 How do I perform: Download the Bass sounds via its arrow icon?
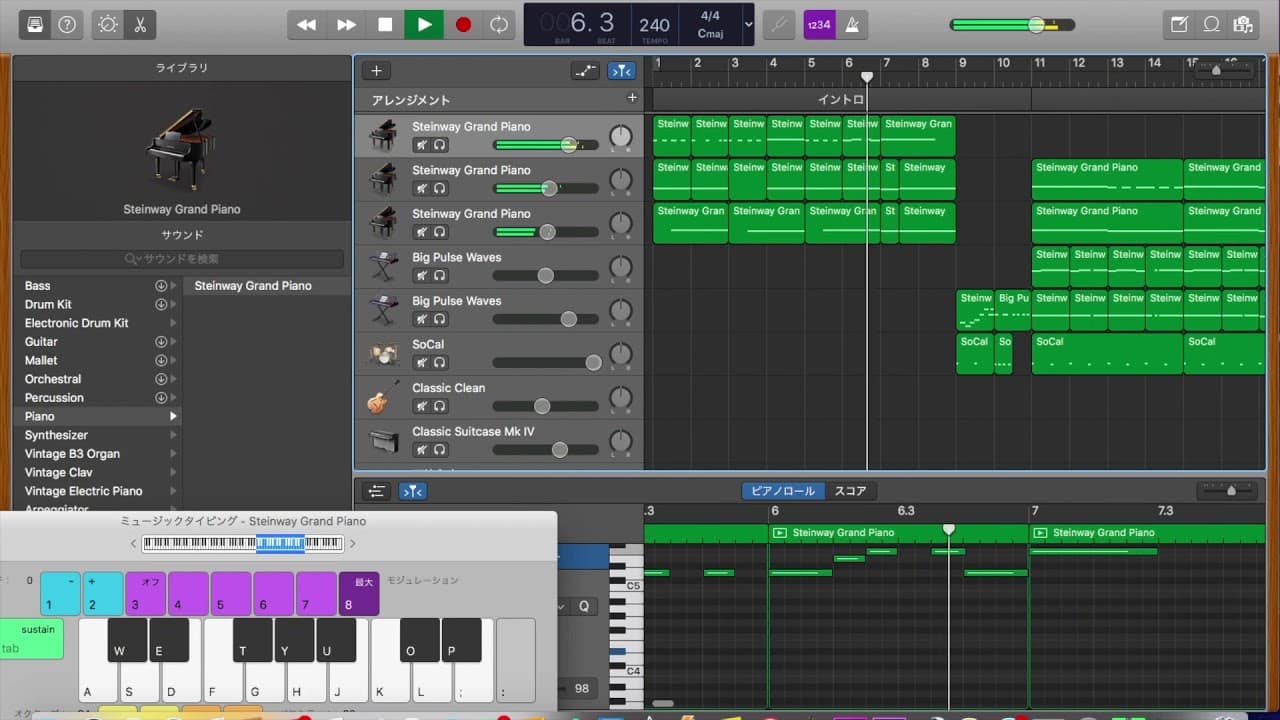(x=161, y=286)
